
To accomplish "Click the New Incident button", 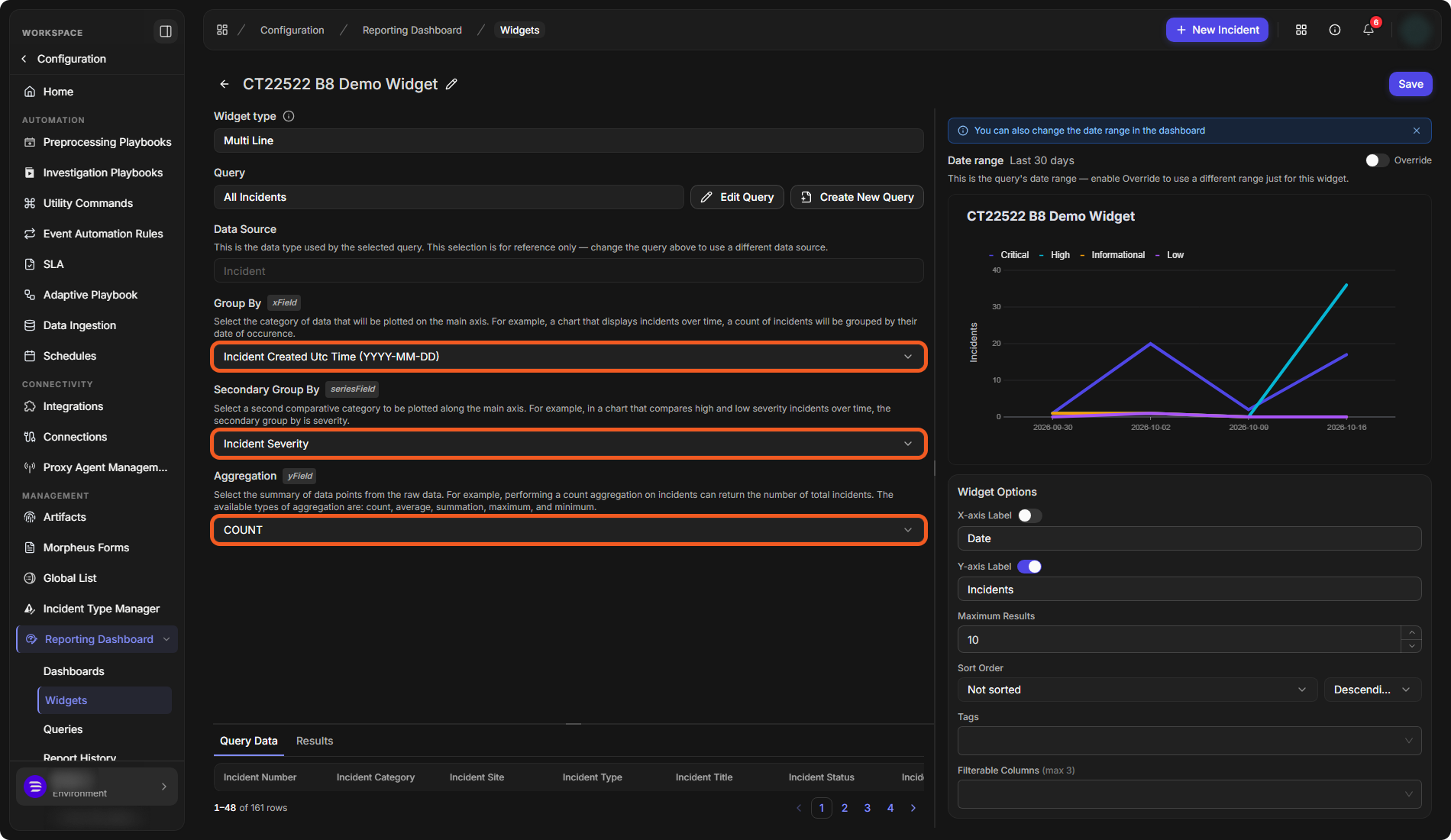I will (1217, 30).
